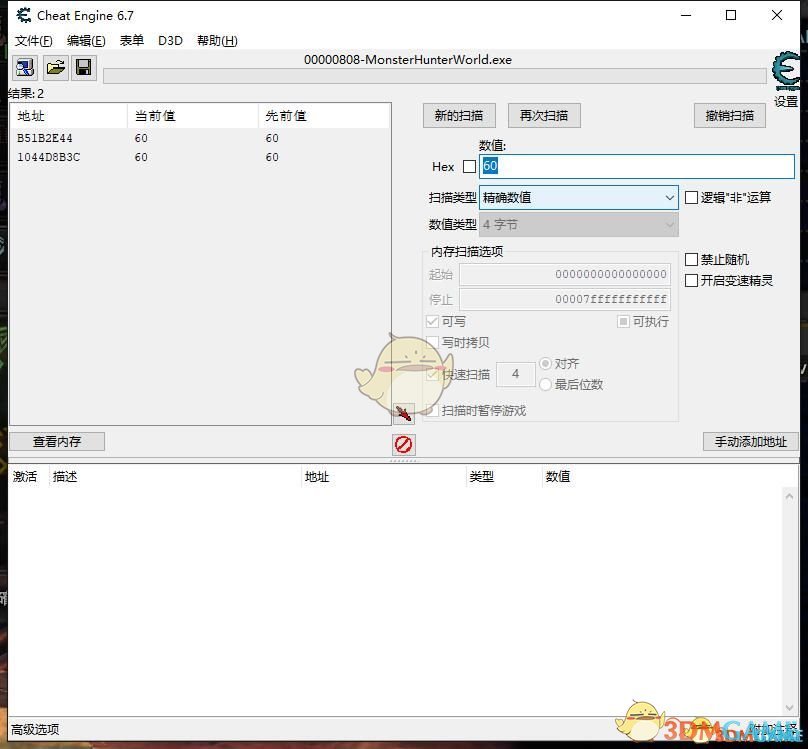Open the 帮助(H) menu
The width and height of the screenshot is (808, 749).
click(217, 41)
